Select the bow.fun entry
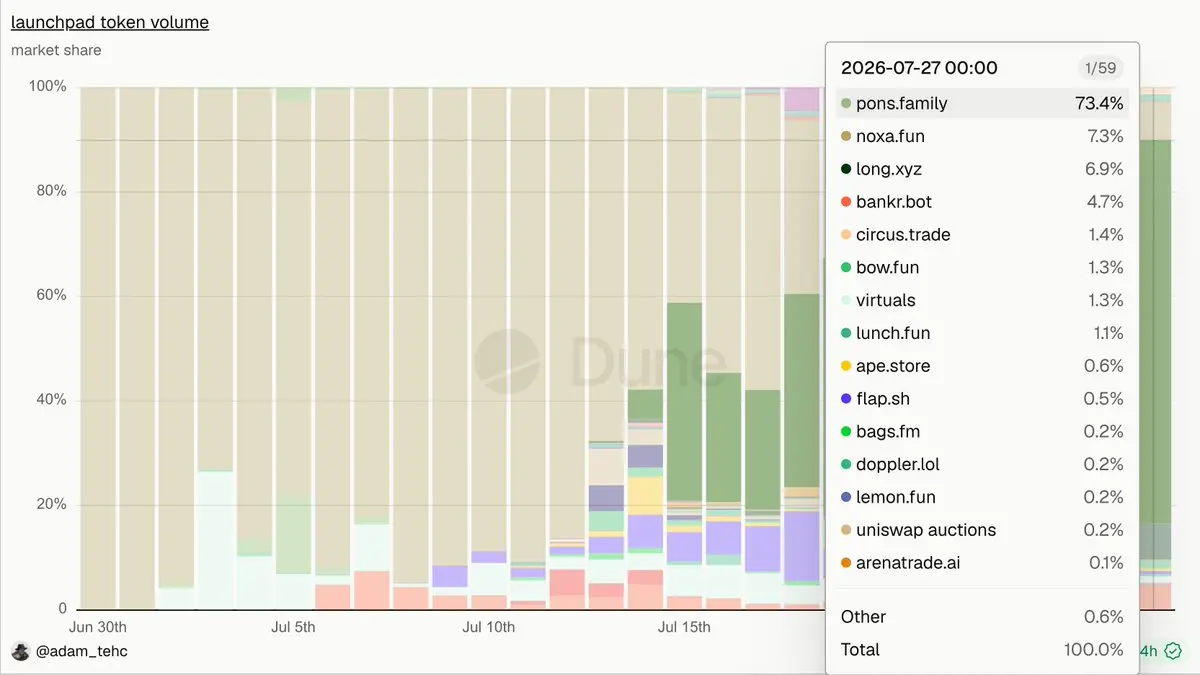 pyautogui.click(x=982, y=267)
